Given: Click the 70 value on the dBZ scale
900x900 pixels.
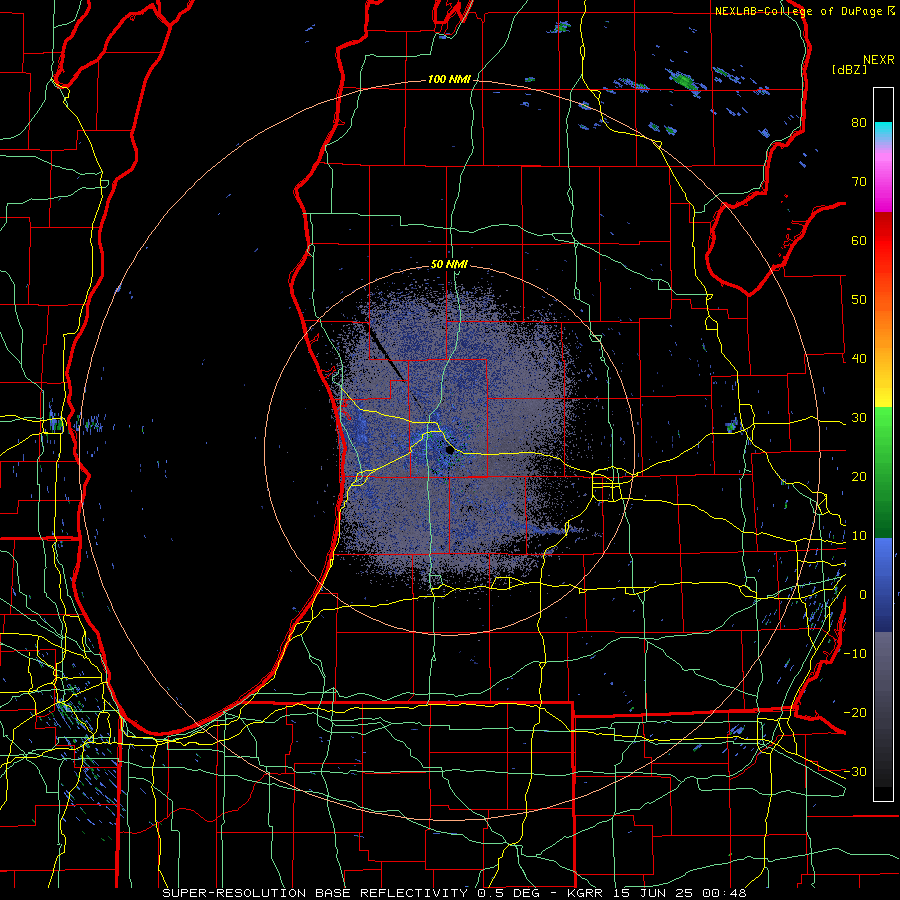Looking at the screenshot, I should pyautogui.click(x=859, y=182).
